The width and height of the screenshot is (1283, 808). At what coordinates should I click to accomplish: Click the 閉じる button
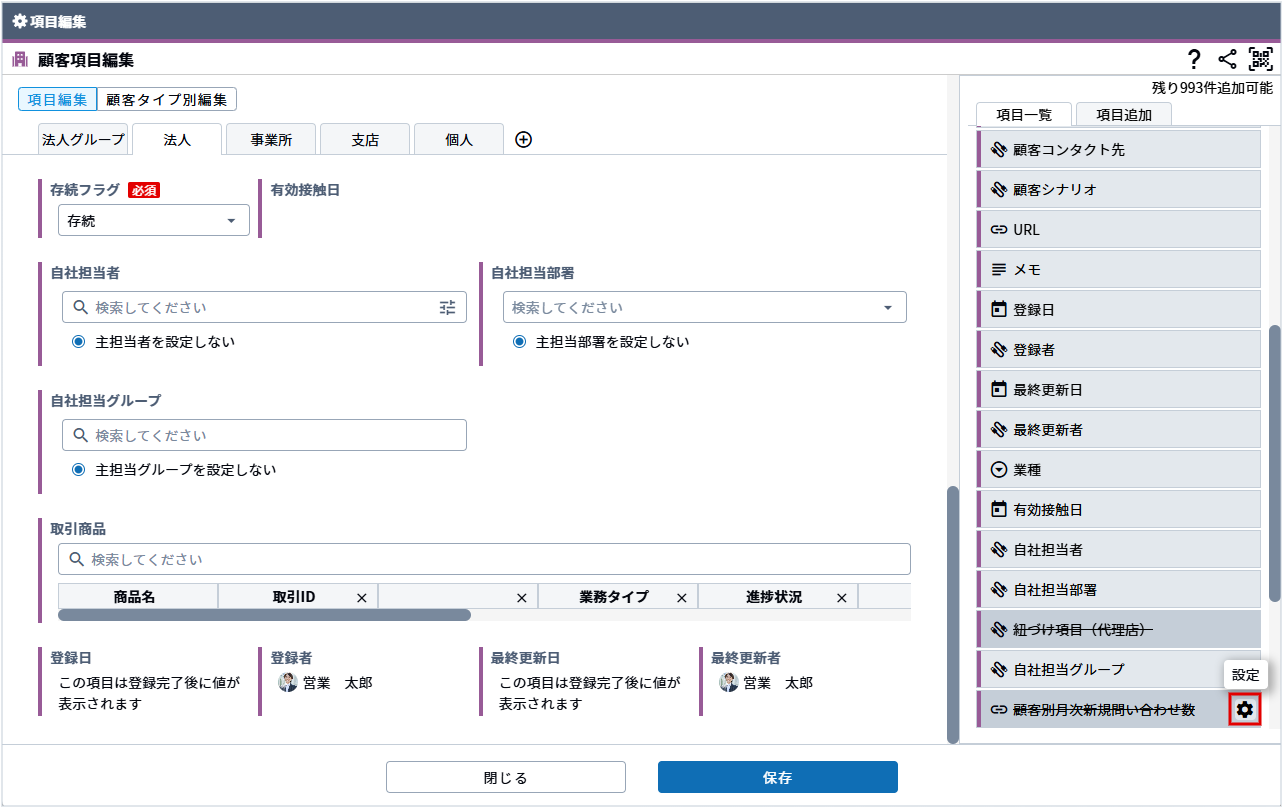[505, 777]
